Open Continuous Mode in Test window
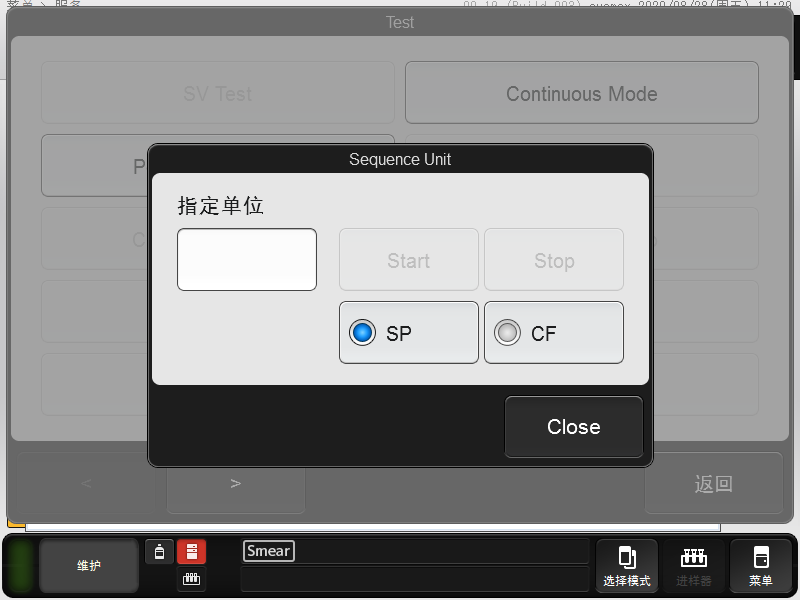Viewport: 800px width, 600px height. (x=582, y=93)
